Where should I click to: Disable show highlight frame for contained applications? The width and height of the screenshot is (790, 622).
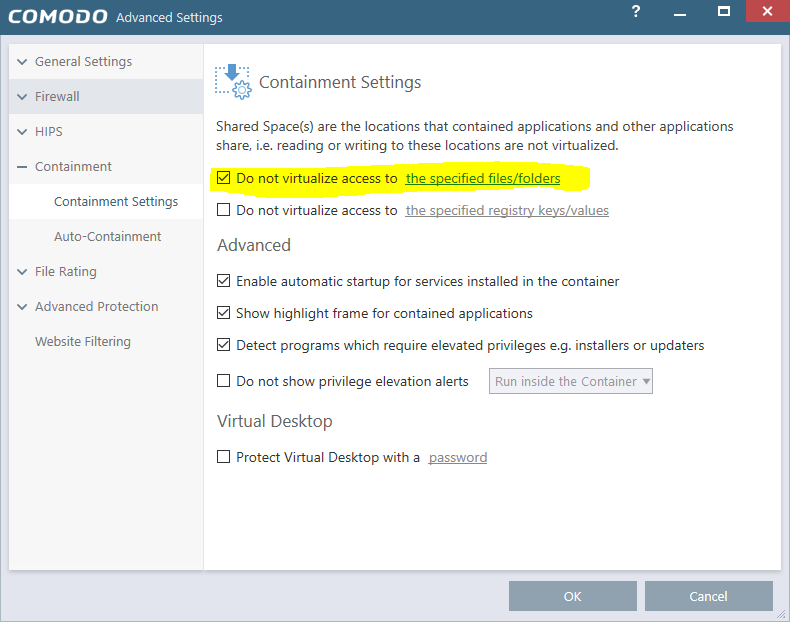[x=224, y=313]
